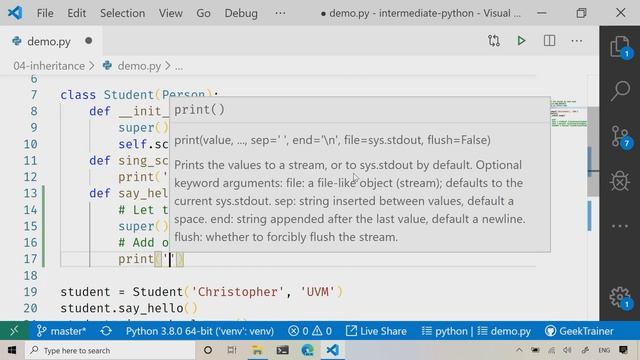Open the File menu
This screenshot has height=360, width=640.
[x=45, y=13]
